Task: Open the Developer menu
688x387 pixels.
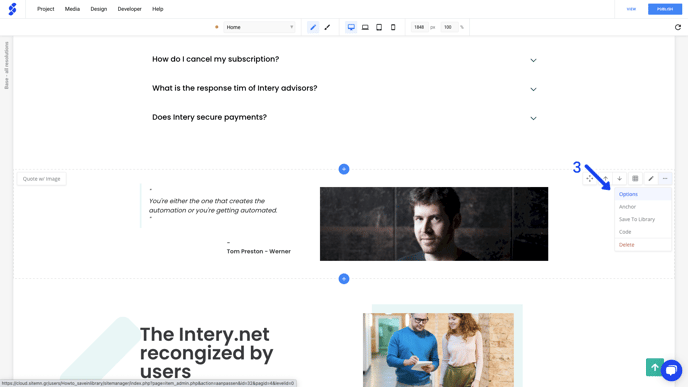Action: pos(129,9)
